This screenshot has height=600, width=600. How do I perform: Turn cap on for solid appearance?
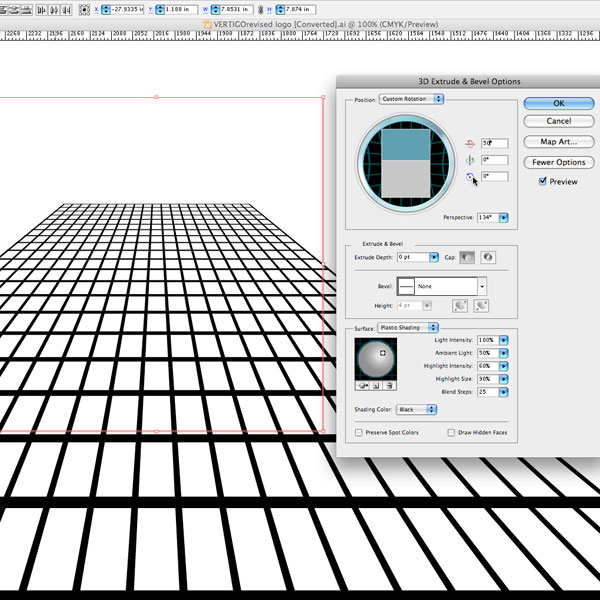click(466, 257)
